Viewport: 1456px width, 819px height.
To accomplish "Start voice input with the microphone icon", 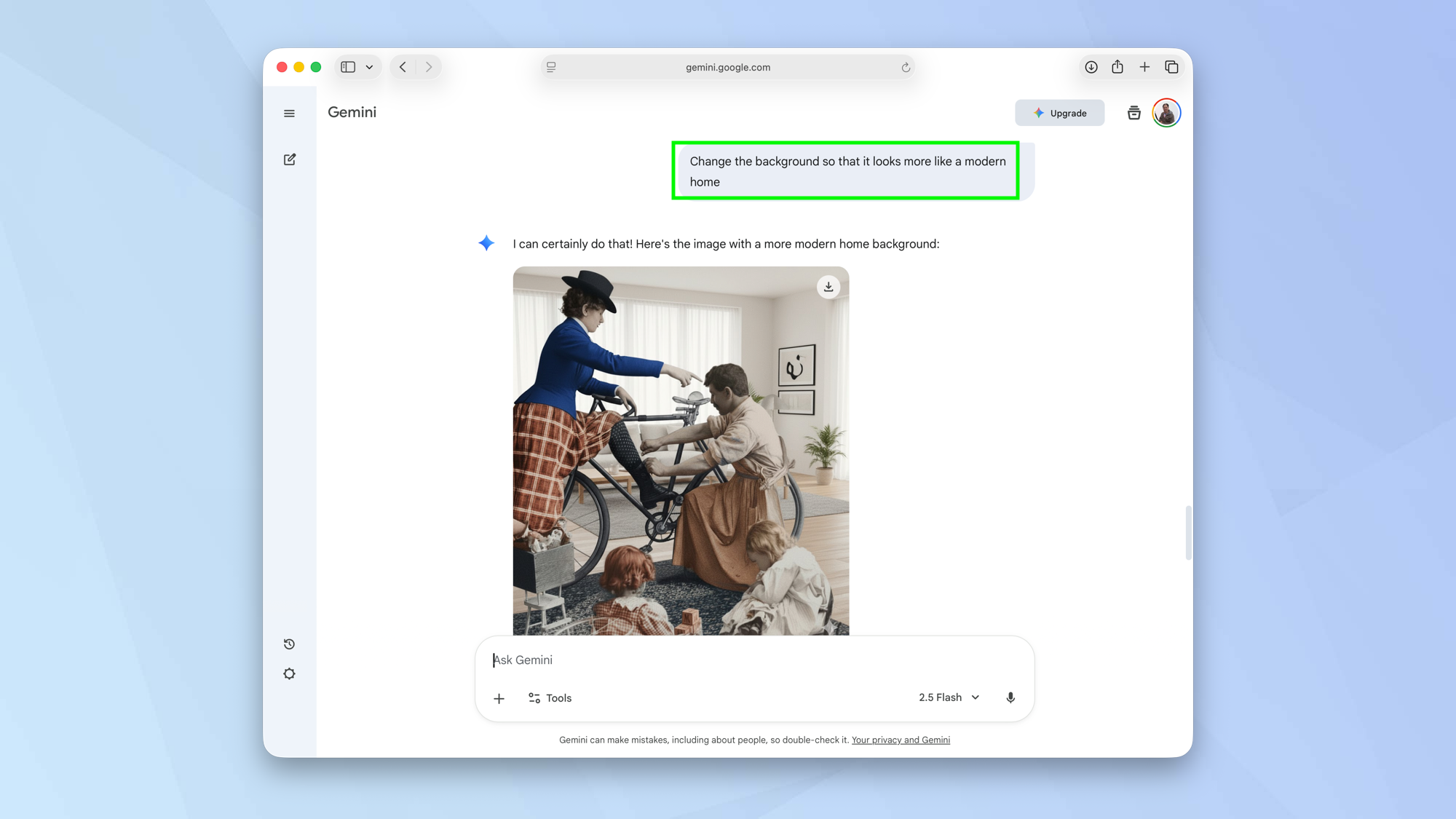I will click(x=1010, y=697).
